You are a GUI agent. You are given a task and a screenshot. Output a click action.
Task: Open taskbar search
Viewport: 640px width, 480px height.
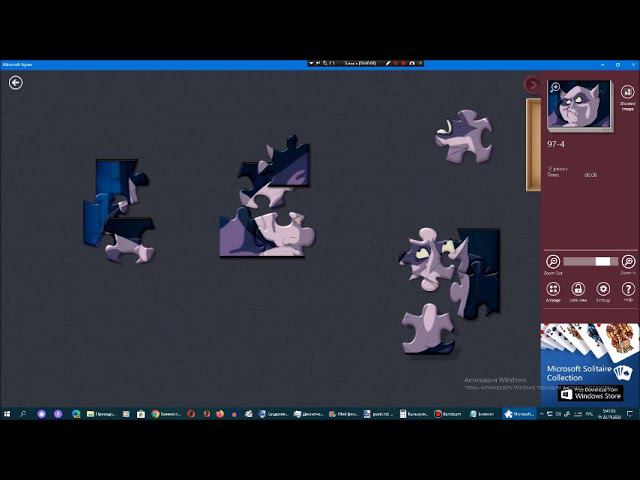click(x=23, y=414)
